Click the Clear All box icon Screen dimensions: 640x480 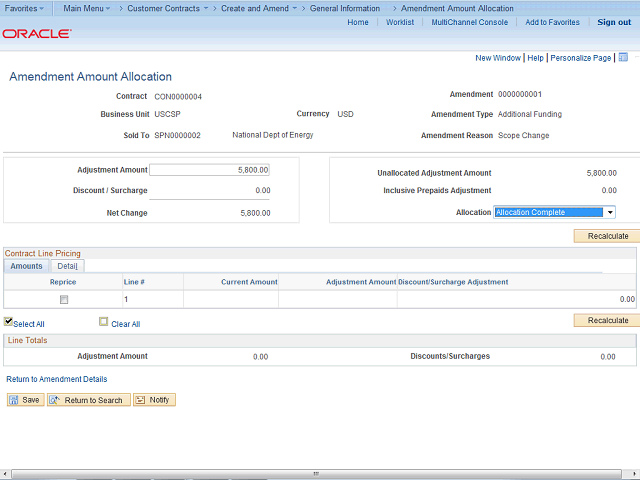pos(104,322)
